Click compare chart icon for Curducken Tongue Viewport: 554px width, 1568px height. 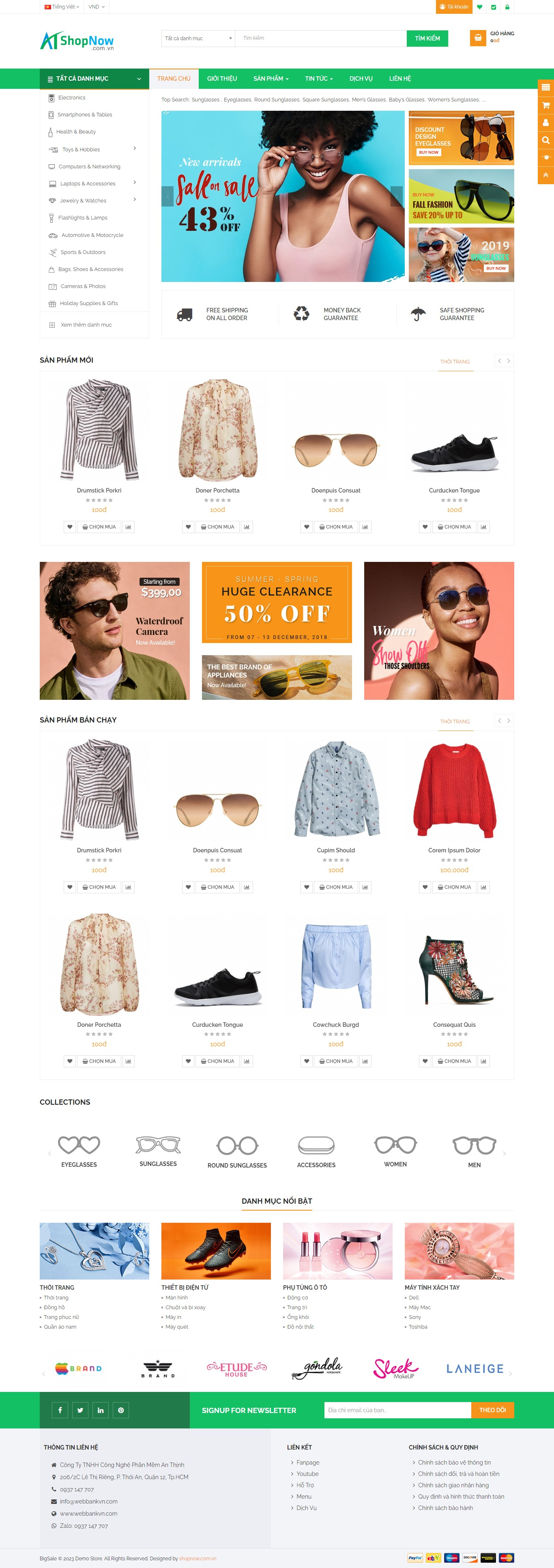click(x=483, y=527)
